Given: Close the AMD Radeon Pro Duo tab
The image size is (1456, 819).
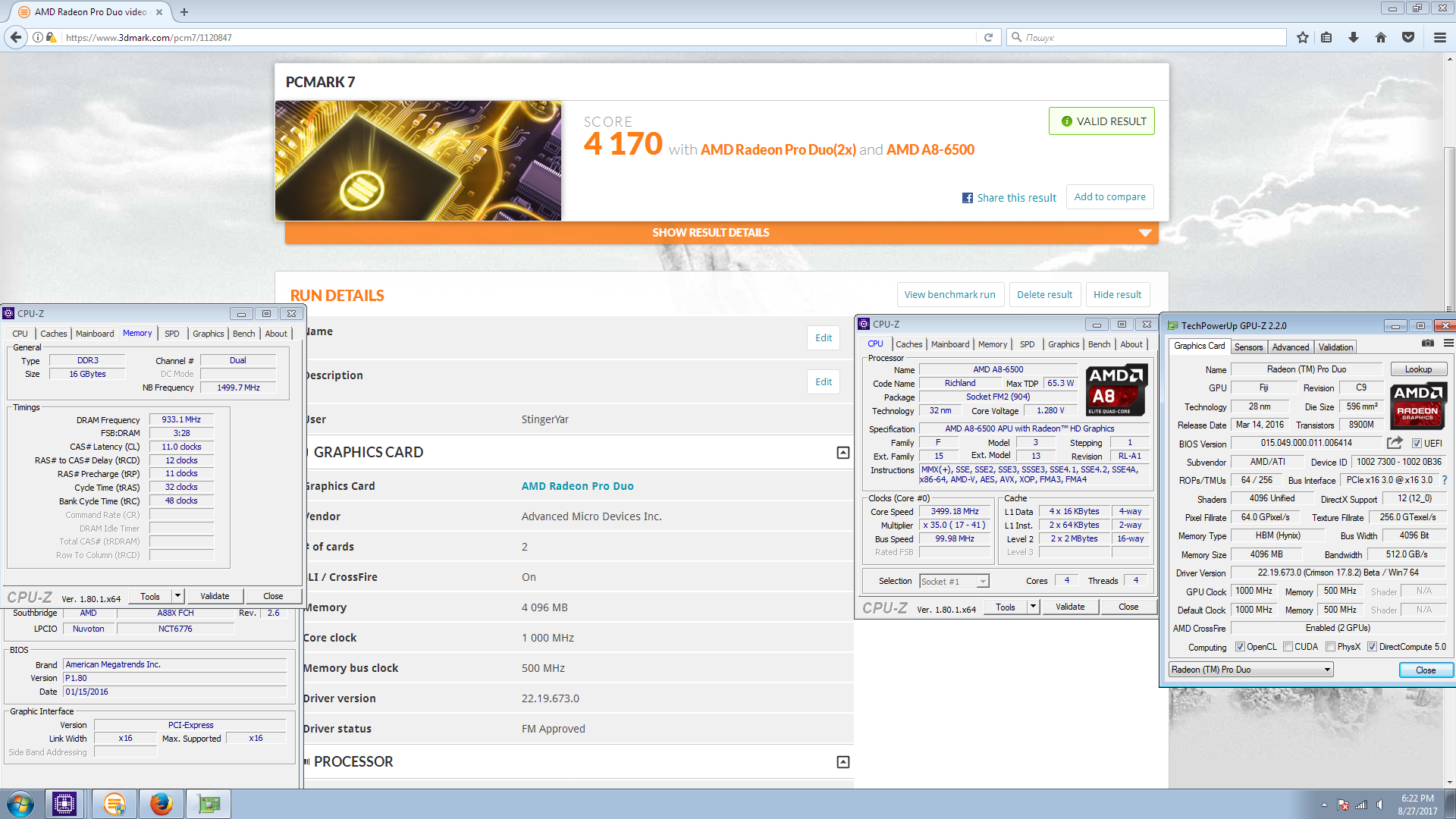Looking at the screenshot, I should pos(159,12).
